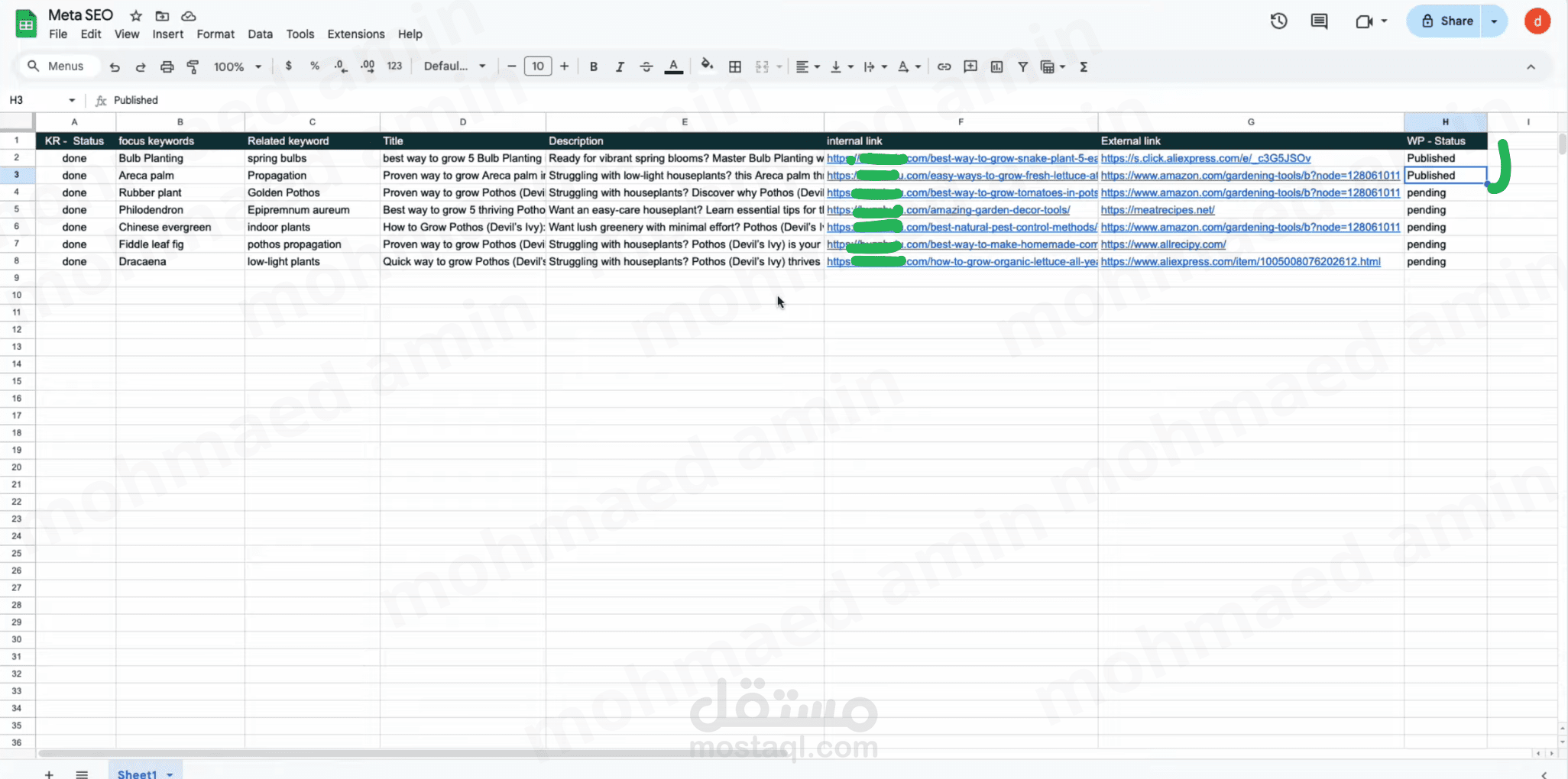Open more number formats (123)
The height and width of the screenshot is (779, 1568).
394,66
